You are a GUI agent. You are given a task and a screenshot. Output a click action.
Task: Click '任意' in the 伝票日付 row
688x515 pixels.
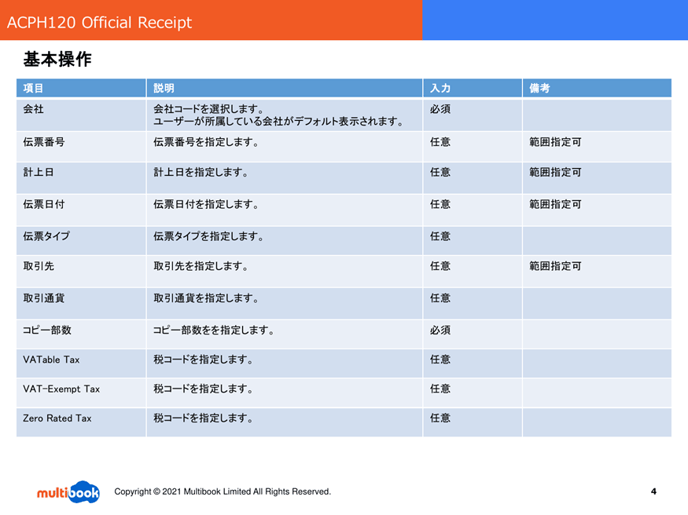tap(440, 204)
